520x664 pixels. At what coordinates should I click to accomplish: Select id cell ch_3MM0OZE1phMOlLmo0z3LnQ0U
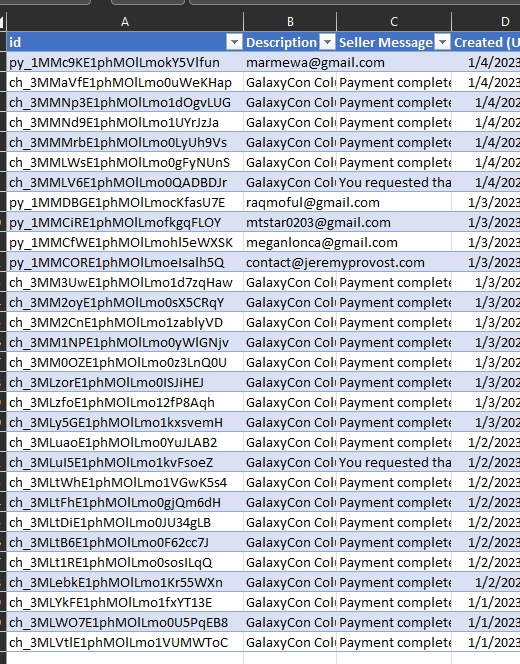point(125,362)
